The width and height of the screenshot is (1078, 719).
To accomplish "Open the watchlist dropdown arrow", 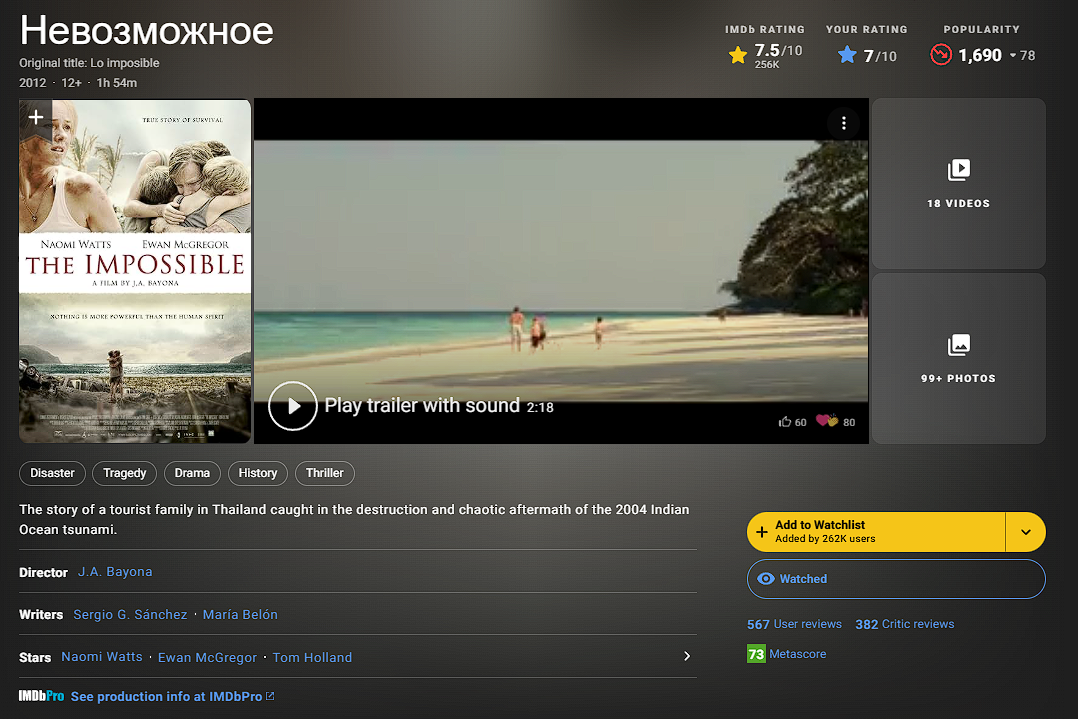I will click(1026, 531).
